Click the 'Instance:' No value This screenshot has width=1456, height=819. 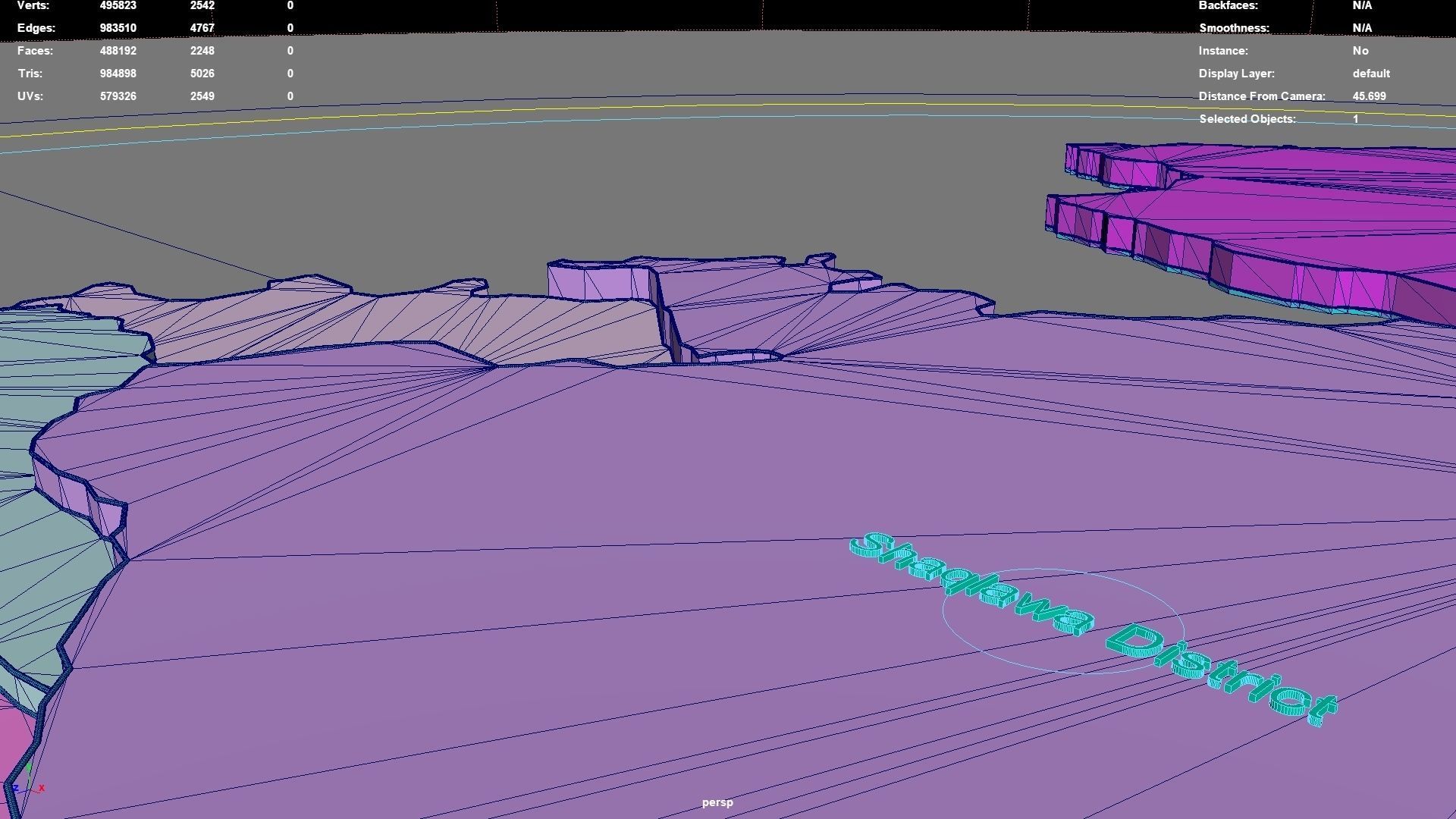click(1360, 51)
